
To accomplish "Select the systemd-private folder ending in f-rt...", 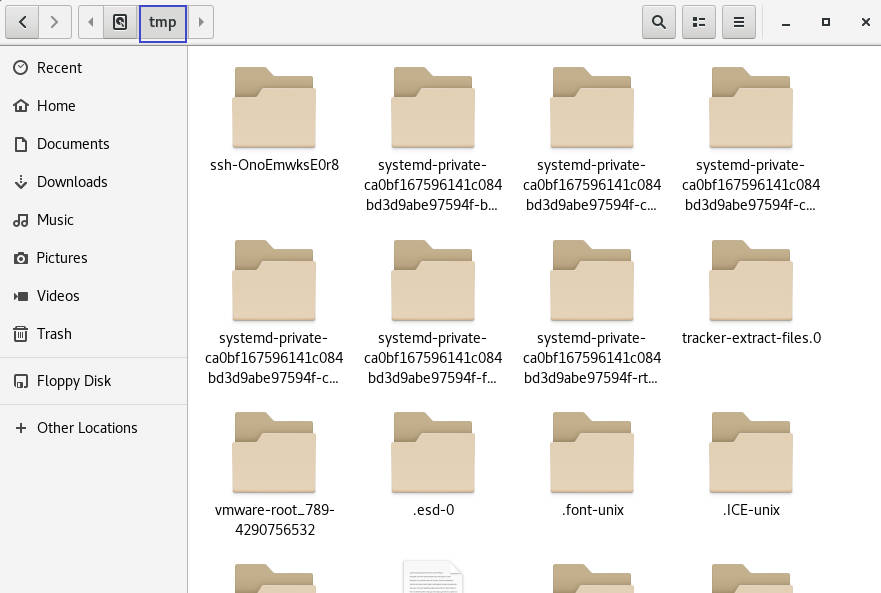I will [592, 280].
